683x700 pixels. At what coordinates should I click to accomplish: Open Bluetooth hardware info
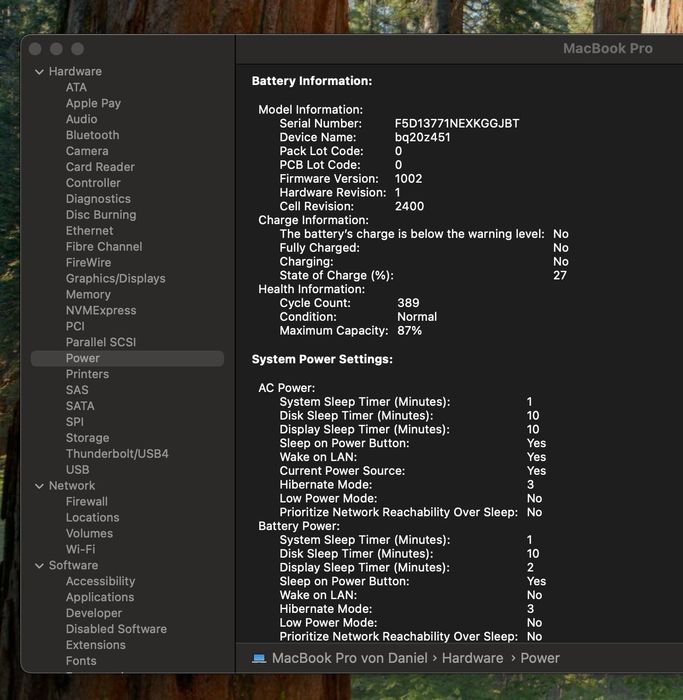[92, 135]
